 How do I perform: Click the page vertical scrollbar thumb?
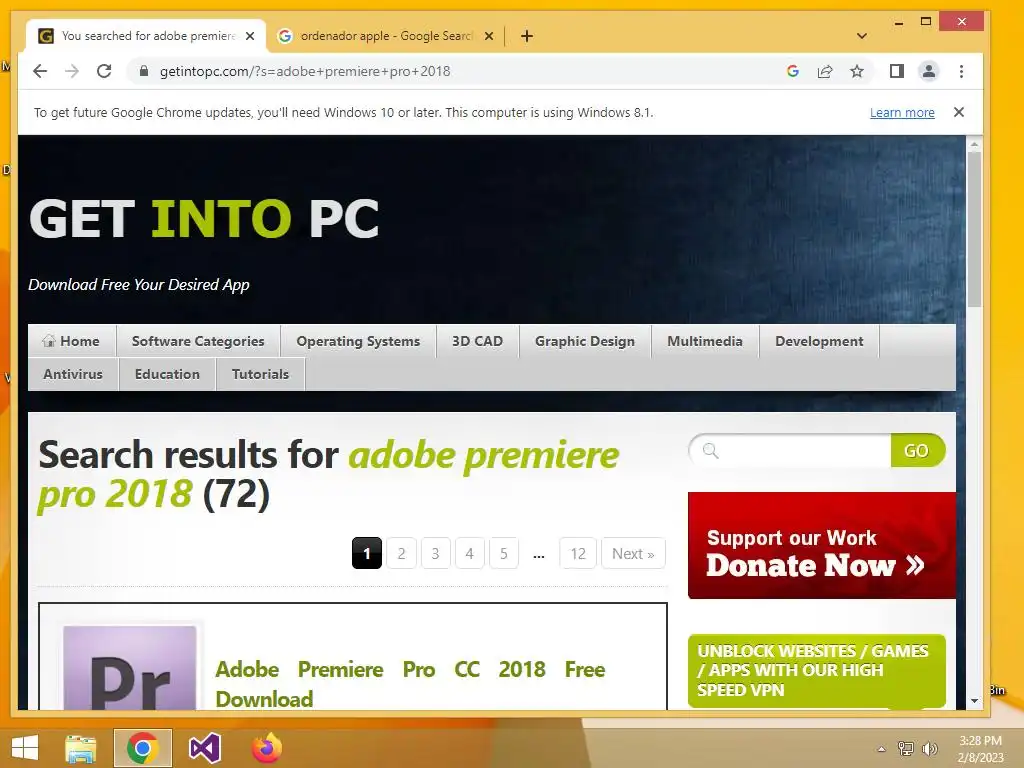coord(974,229)
